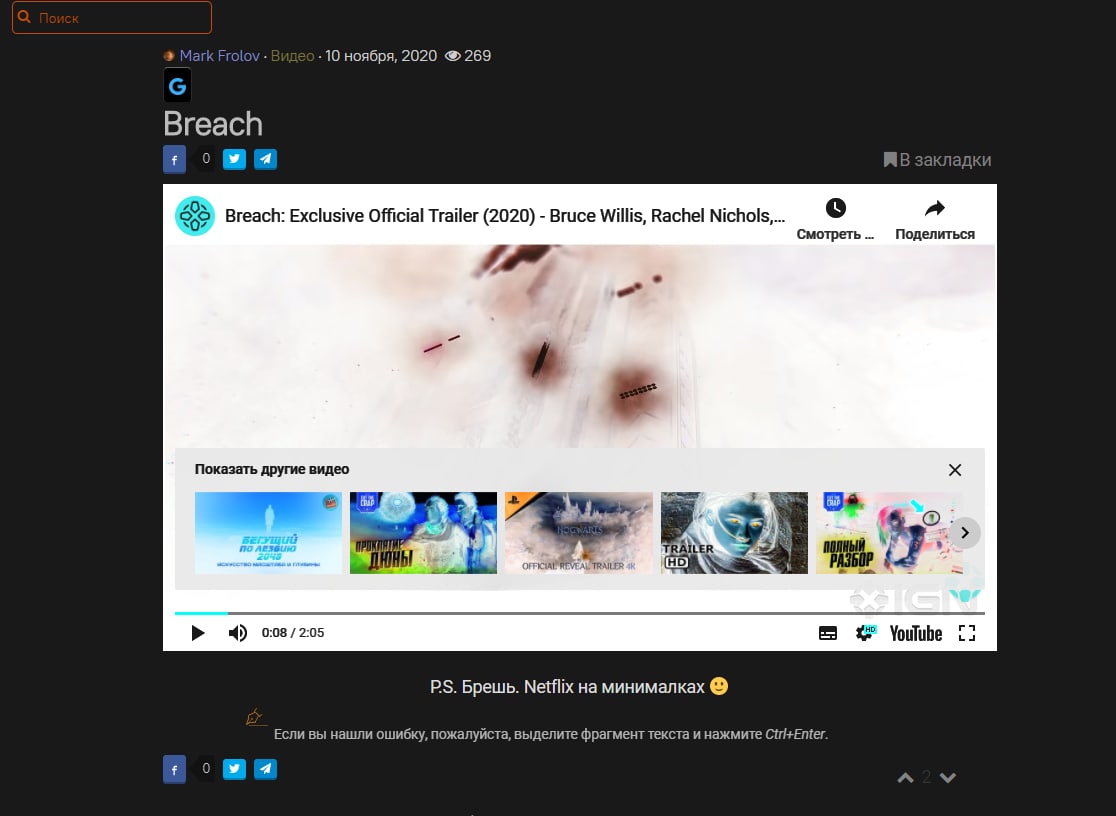The image size is (1116, 816).
Task: Click the search magnifier icon
Action: 24,16
